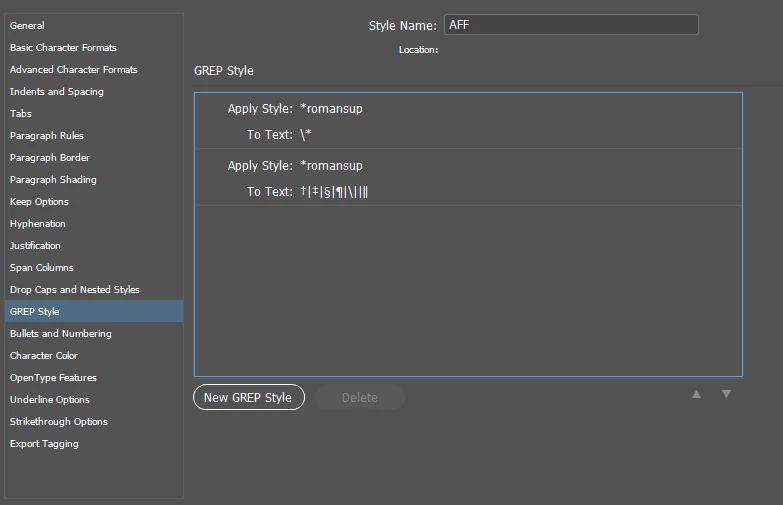783x505 pixels.
Task: Open Drop Caps and Nested Styles
Action: (x=94, y=289)
